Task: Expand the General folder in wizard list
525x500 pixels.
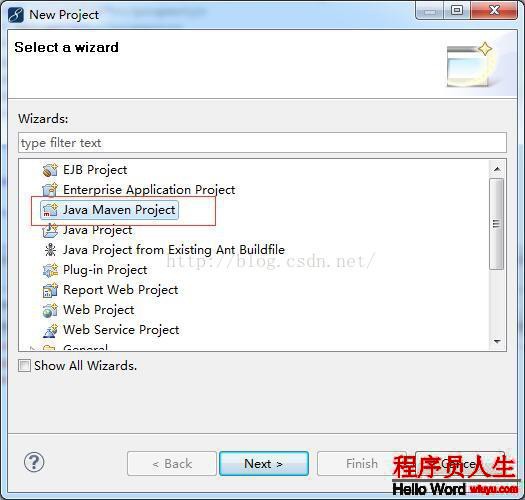Action: point(32,348)
